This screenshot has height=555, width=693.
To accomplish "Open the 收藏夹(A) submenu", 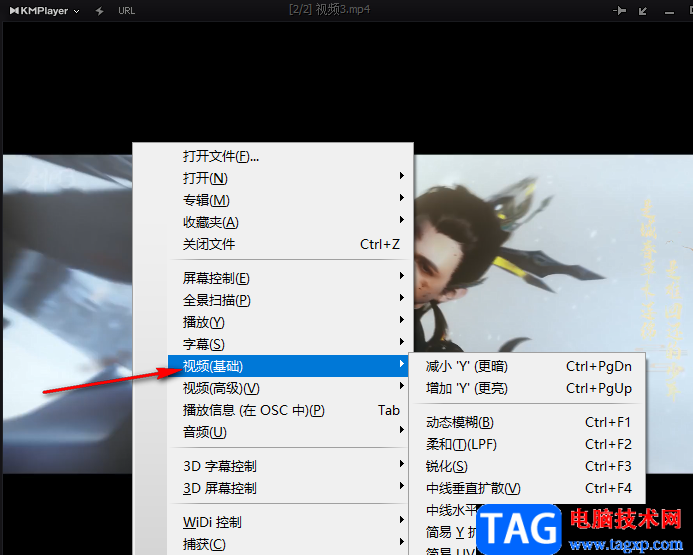I will (x=290, y=222).
